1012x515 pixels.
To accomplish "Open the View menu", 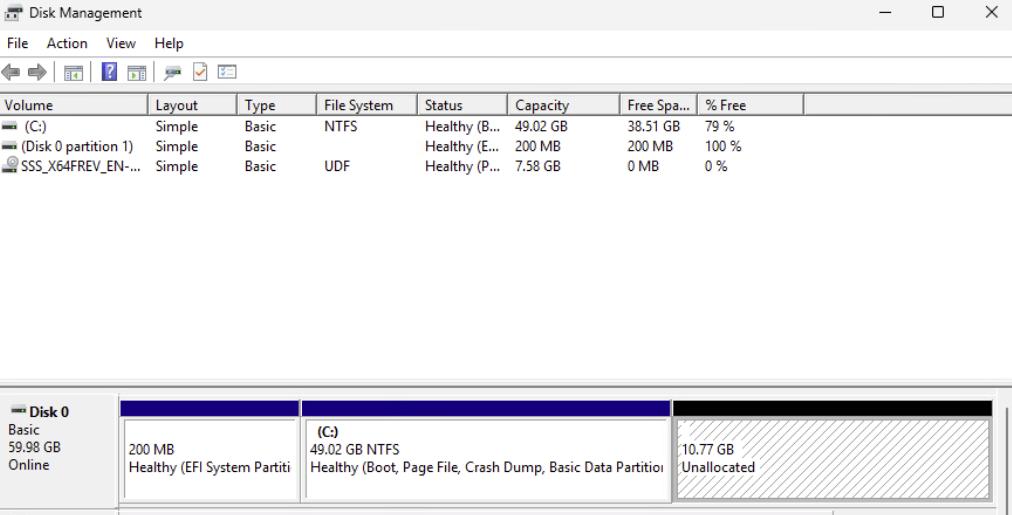I will point(121,43).
